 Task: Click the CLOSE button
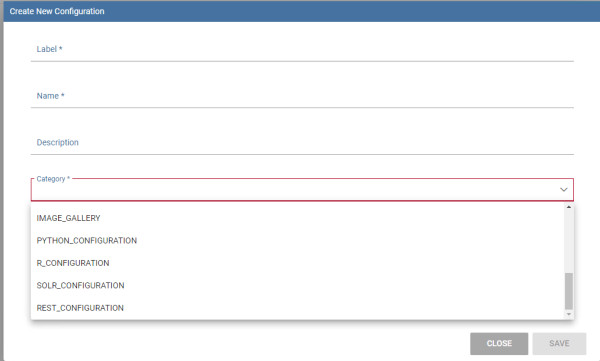(499, 343)
